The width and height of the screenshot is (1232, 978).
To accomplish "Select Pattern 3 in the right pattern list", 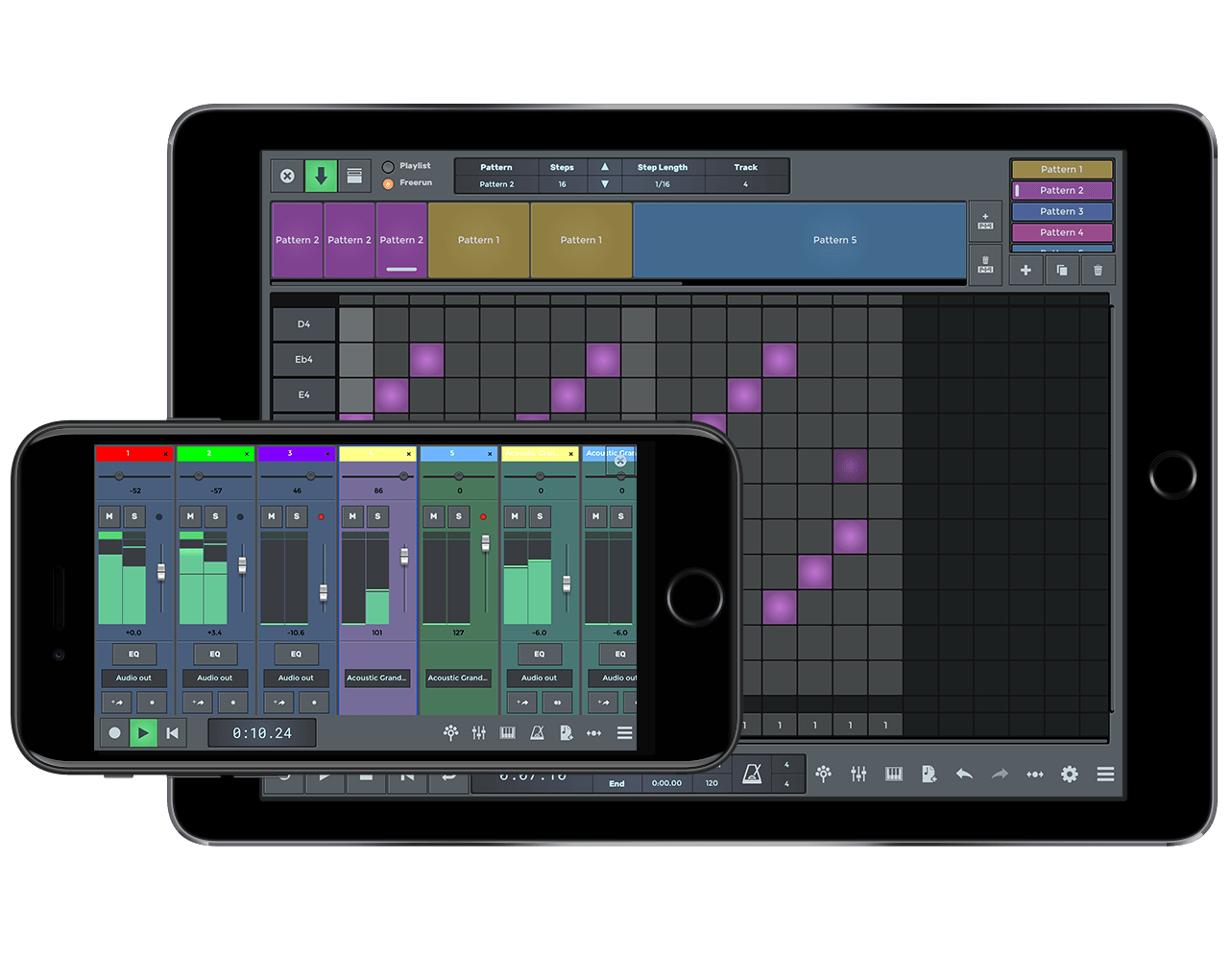I will coord(1062,212).
